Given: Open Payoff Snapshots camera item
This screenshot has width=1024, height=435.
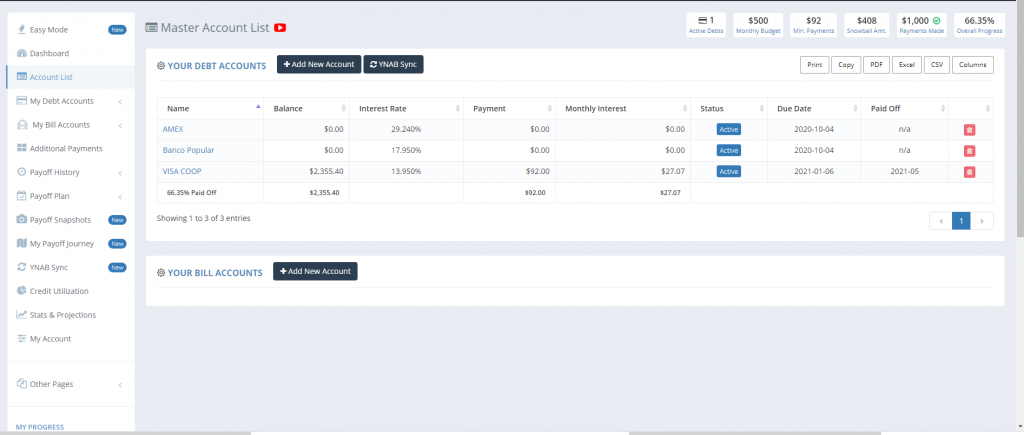Looking at the screenshot, I should [x=60, y=219].
